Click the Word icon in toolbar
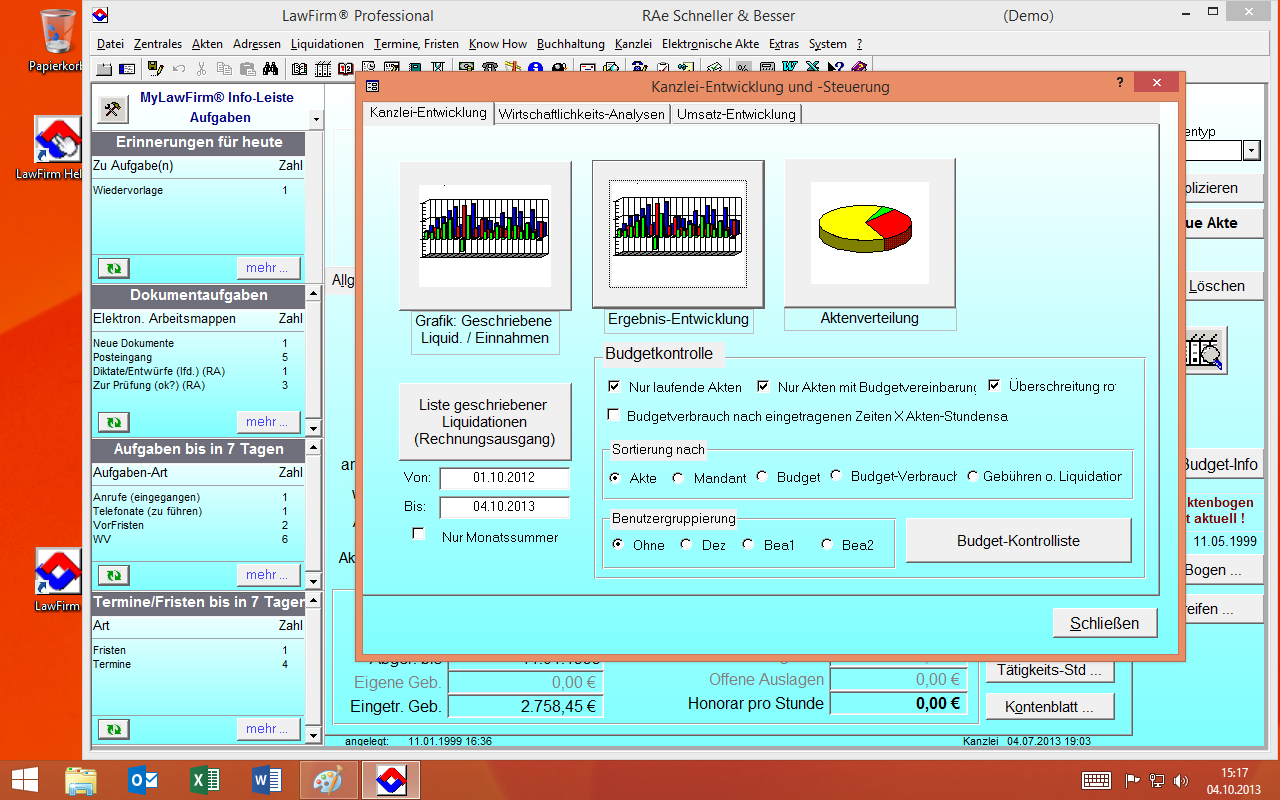1280x800 pixels. (790, 69)
